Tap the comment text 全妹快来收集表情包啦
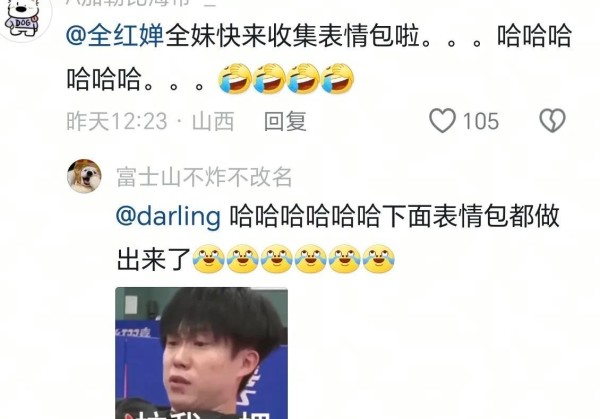 point(293,36)
